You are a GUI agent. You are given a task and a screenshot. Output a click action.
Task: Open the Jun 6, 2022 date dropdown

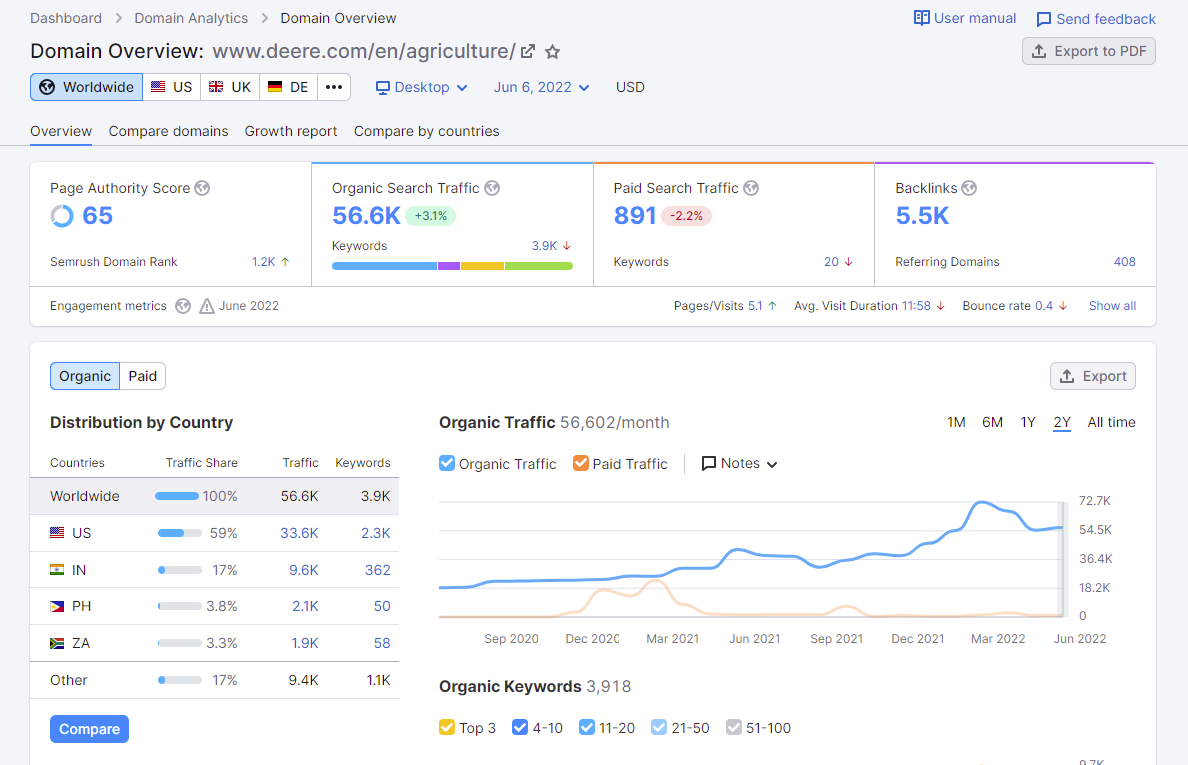tap(541, 88)
